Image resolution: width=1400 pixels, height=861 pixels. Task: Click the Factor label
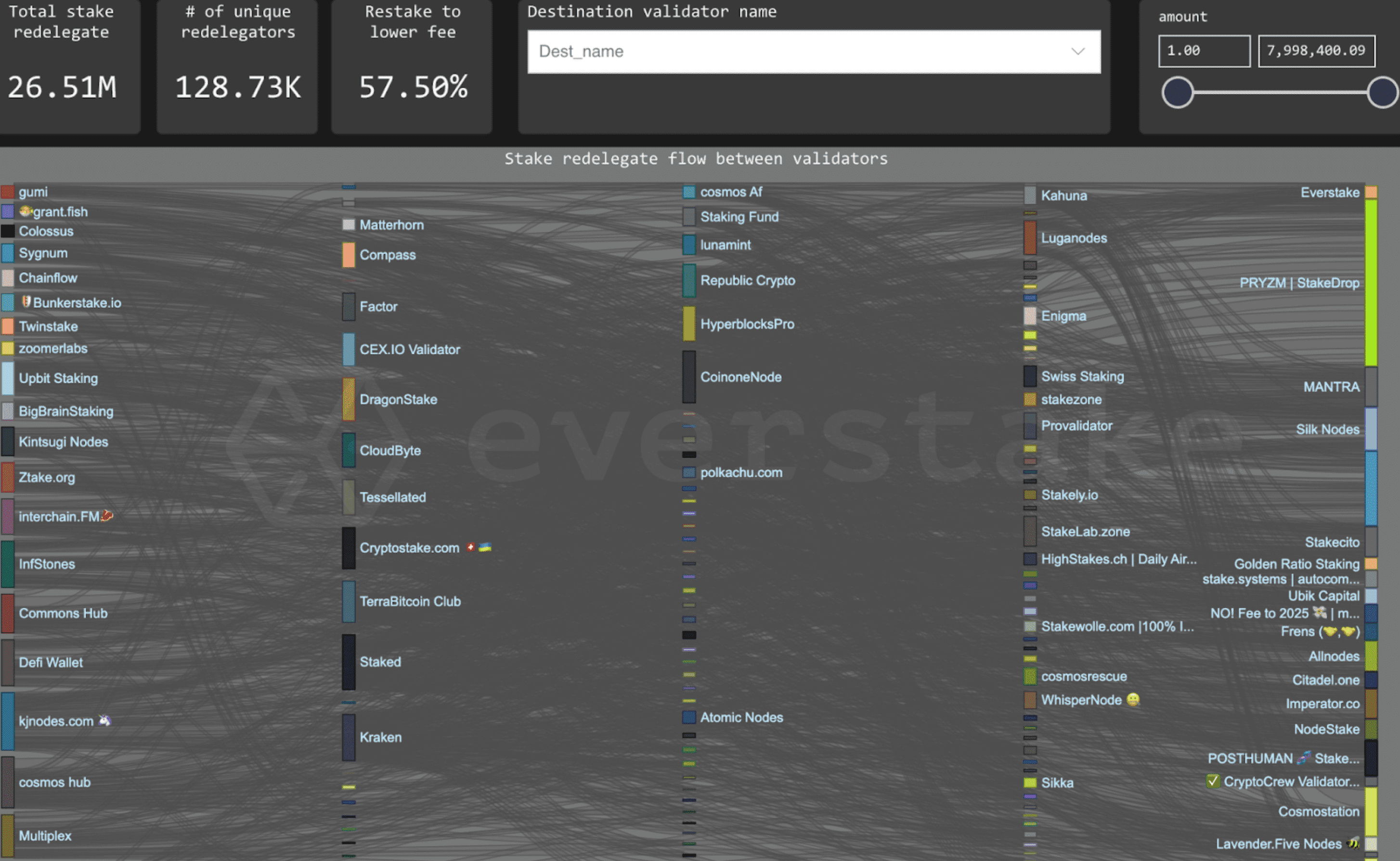coord(378,306)
